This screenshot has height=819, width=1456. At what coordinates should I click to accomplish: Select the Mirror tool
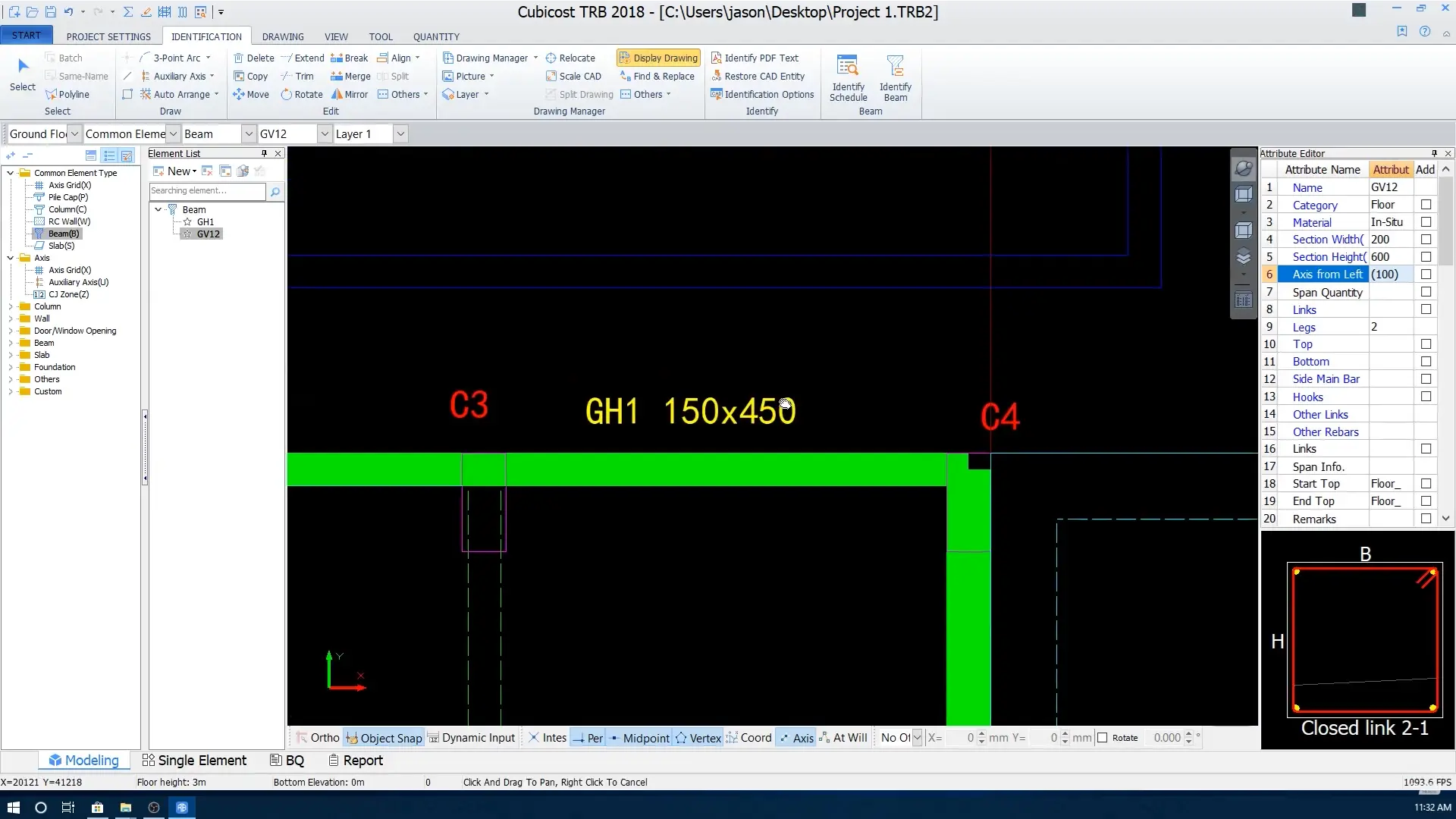click(350, 95)
